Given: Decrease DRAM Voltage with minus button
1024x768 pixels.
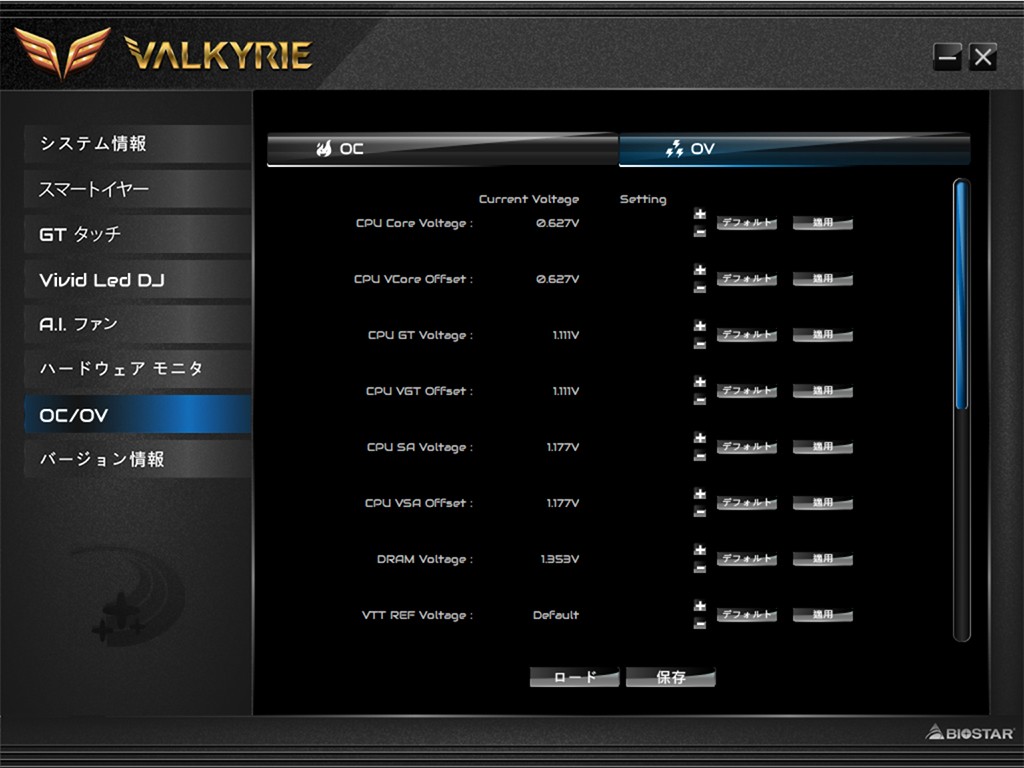Looking at the screenshot, I should [x=699, y=568].
